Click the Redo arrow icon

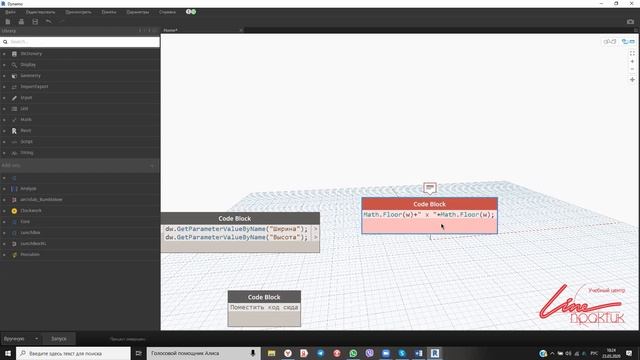tap(62, 21)
